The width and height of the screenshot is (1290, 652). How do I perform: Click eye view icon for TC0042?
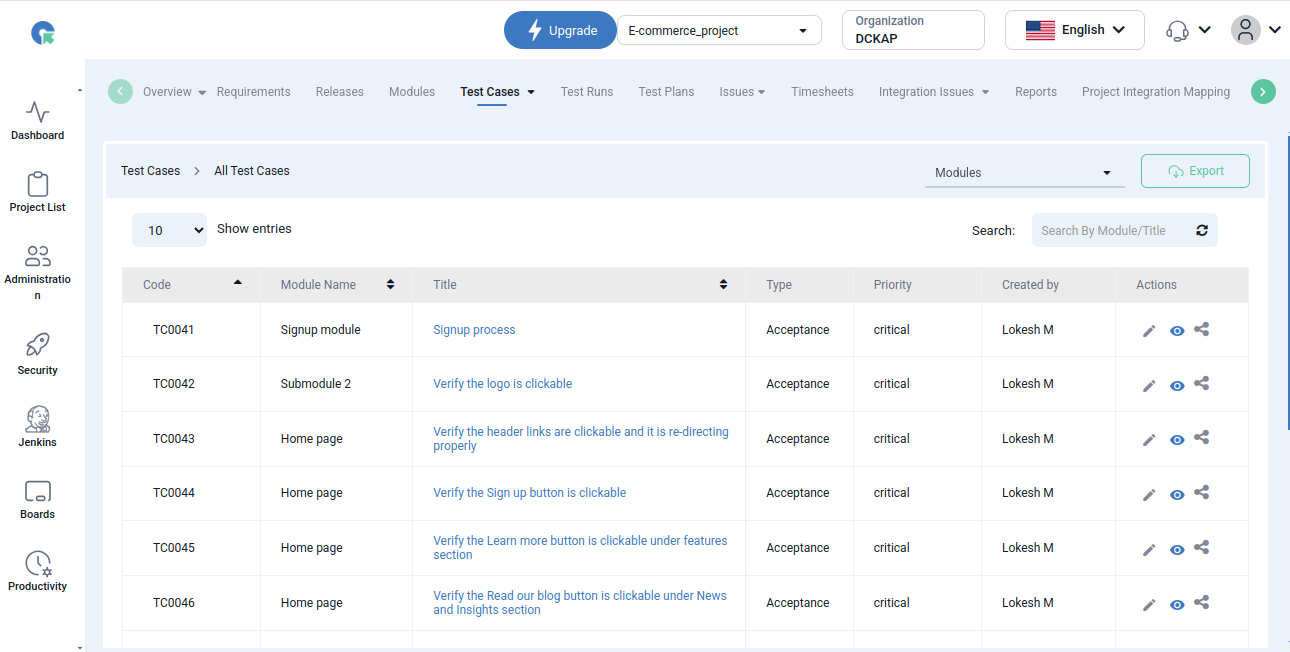click(1177, 386)
